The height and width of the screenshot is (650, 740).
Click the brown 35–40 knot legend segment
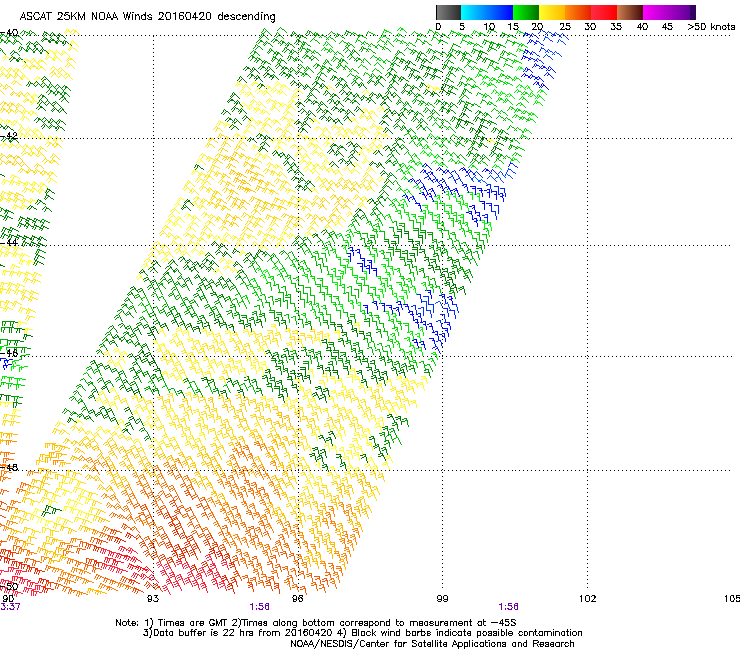coord(630,12)
